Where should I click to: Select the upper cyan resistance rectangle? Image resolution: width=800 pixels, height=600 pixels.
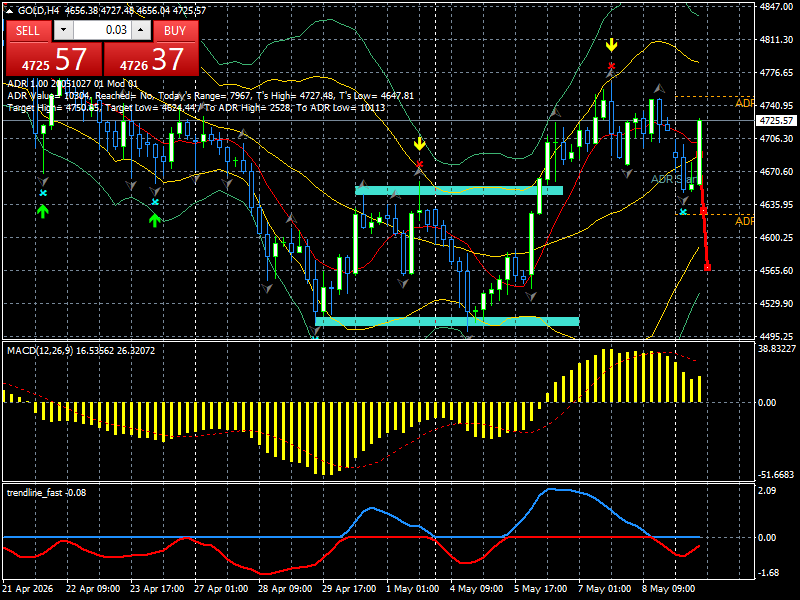tap(459, 190)
